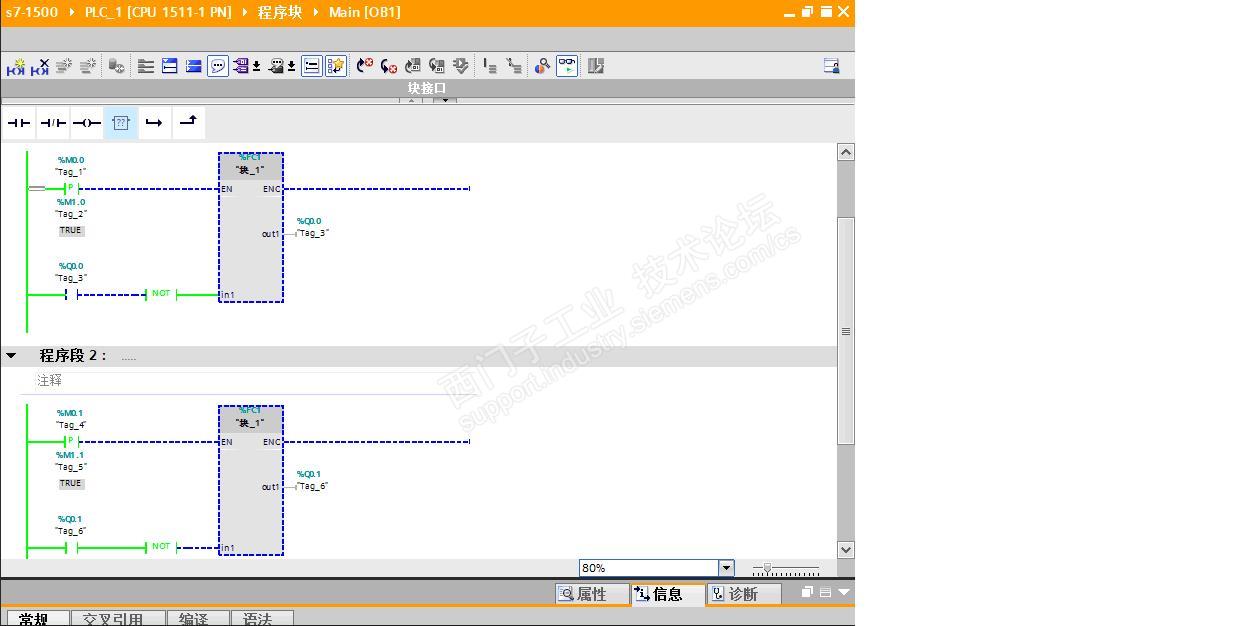Click inspector panel layout icon

(x=825, y=592)
